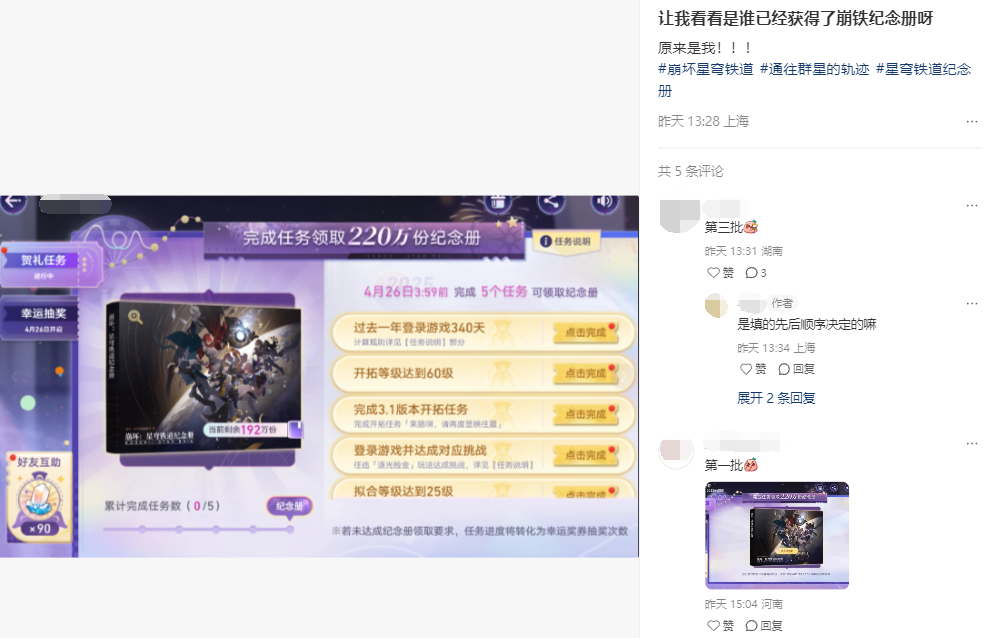Reply to the 第一批 comment via 回复
This screenshot has width=996, height=638.
(x=764, y=625)
